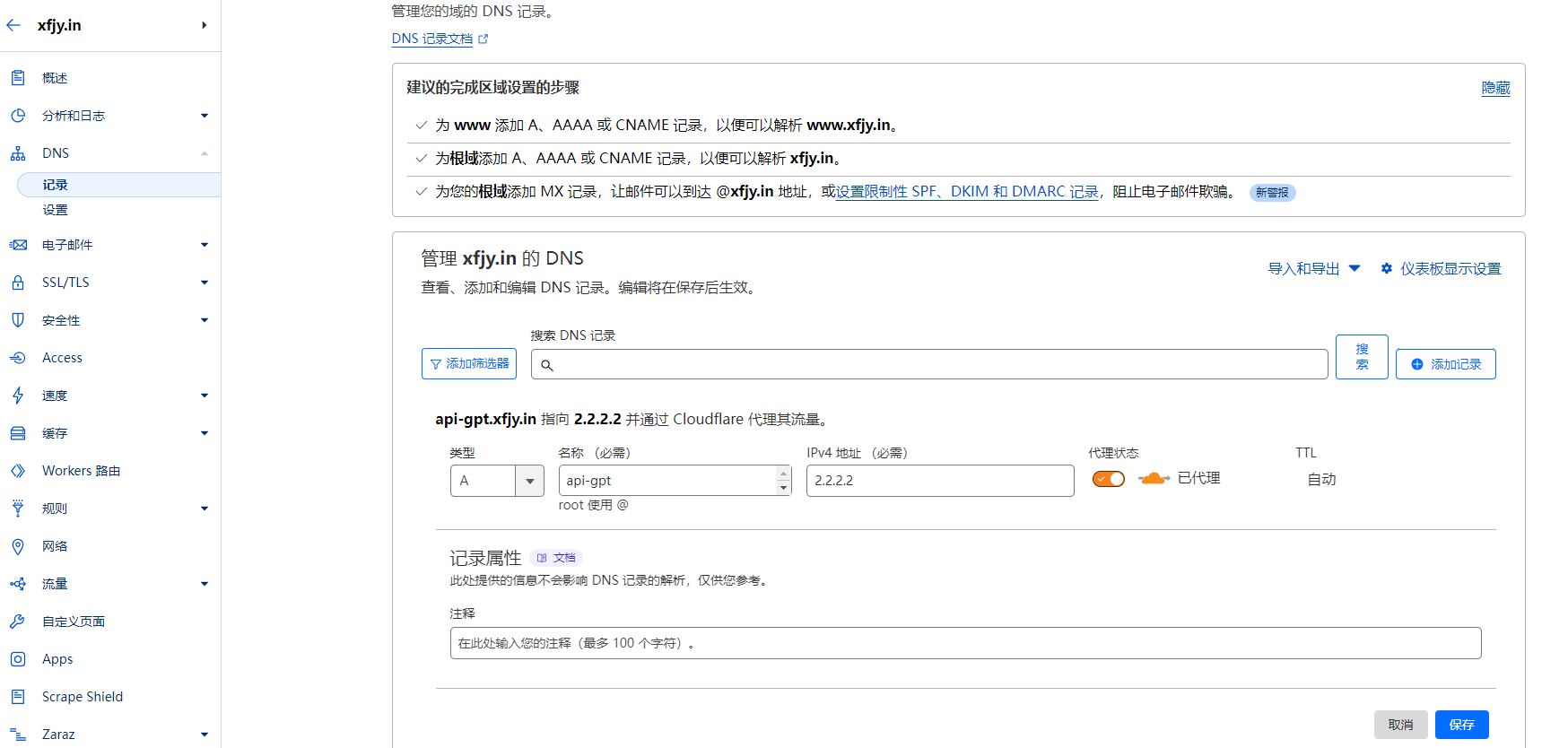
Task: Click the 名称 field stepper arrows
Action: click(x=784, y=481)
